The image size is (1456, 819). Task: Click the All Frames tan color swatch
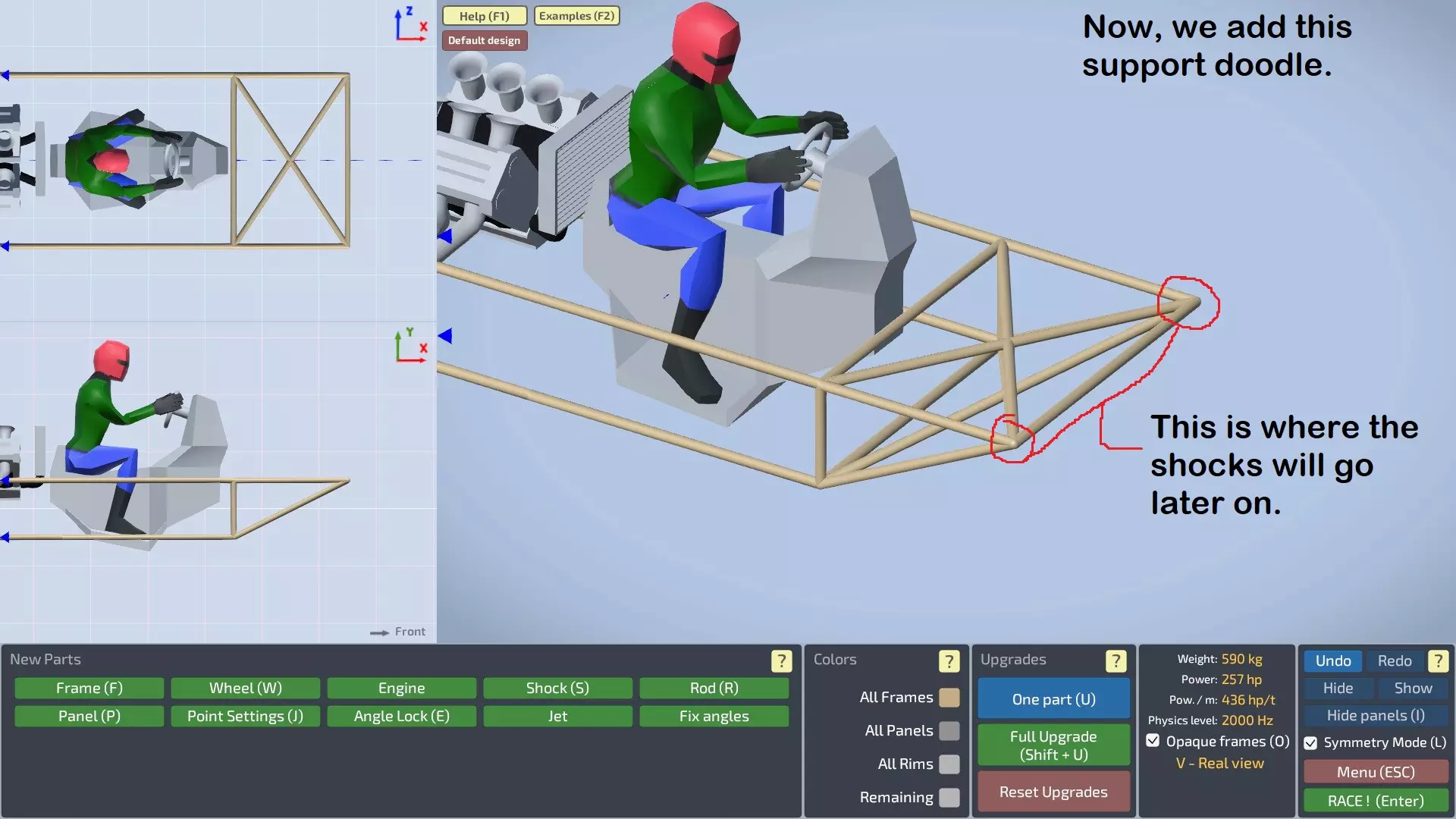pyautogui.click(x=949, y=698)
